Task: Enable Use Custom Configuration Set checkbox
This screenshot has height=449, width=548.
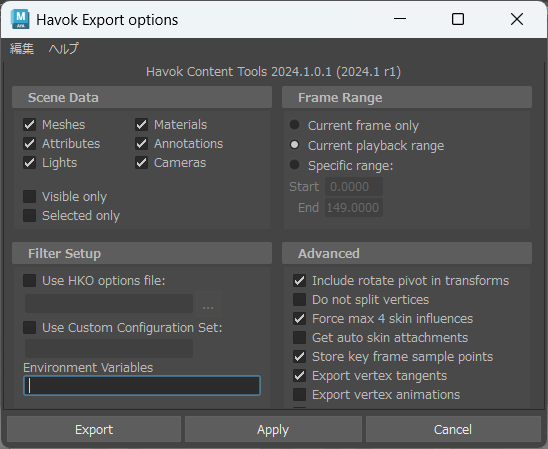Action: [30, 327]
